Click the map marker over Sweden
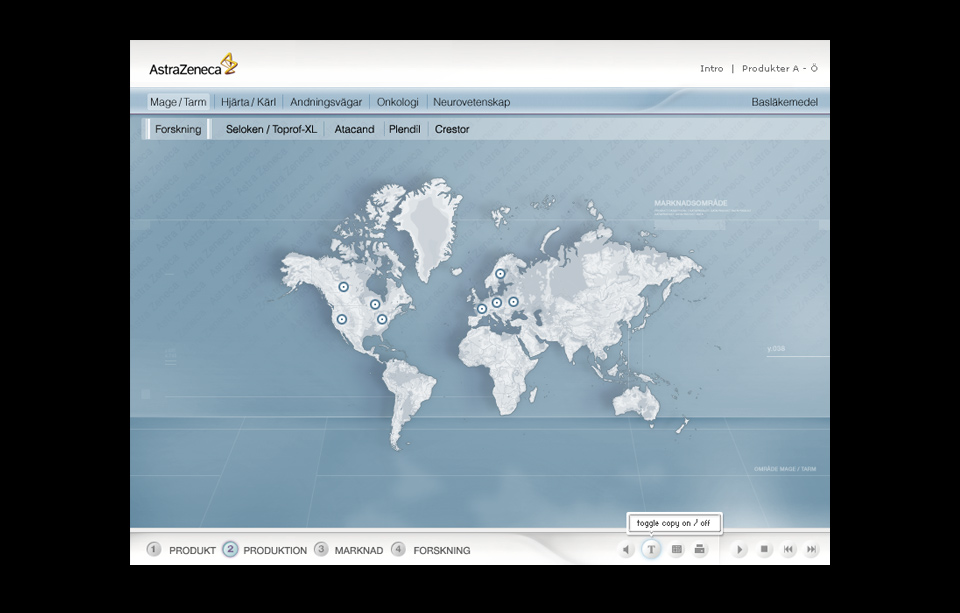Image resolution: width=960 pixels, height=613 pixels. tap(500, 274)
